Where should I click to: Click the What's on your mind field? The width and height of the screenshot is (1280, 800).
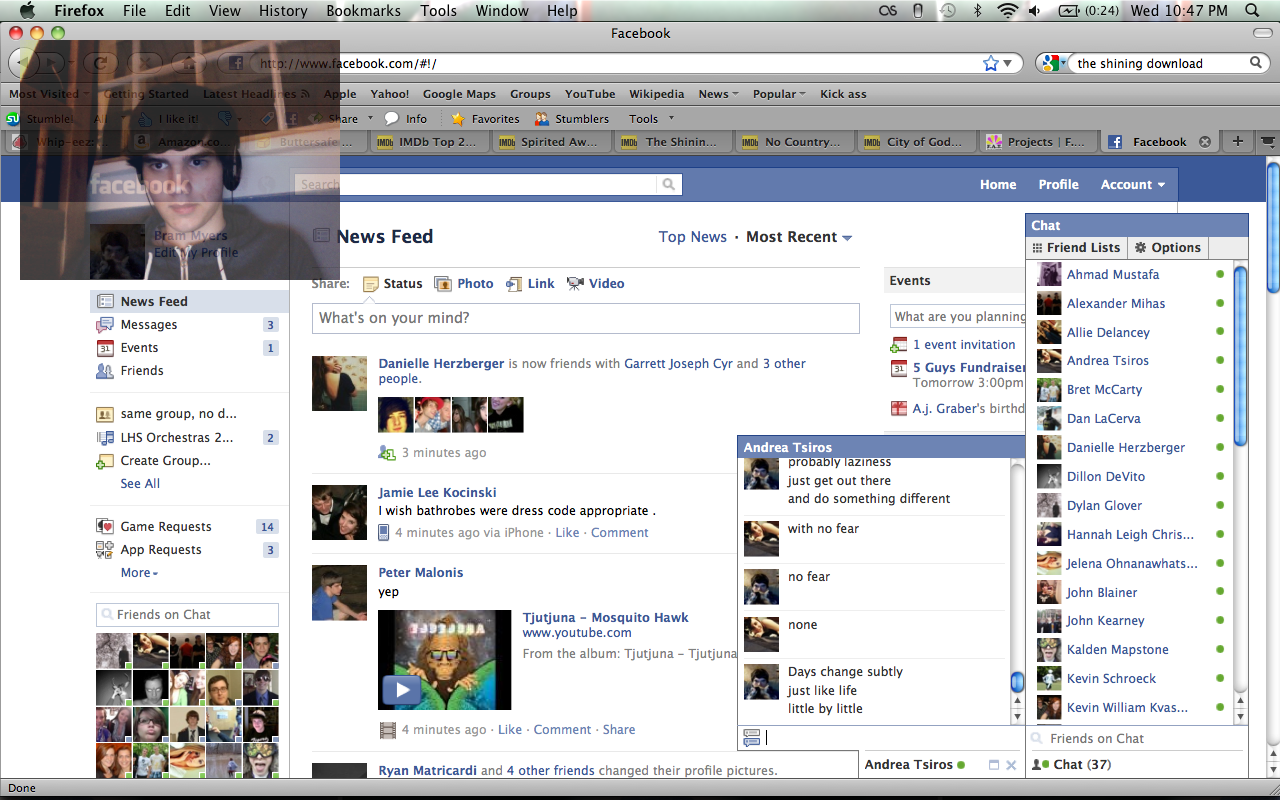(585, 318)
